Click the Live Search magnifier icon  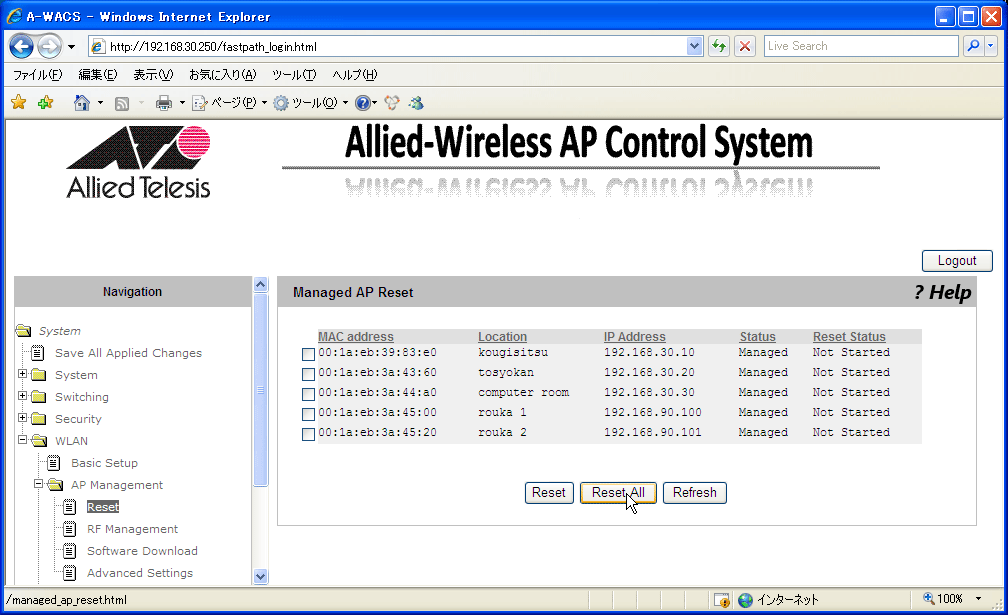[x=973, y=46]
